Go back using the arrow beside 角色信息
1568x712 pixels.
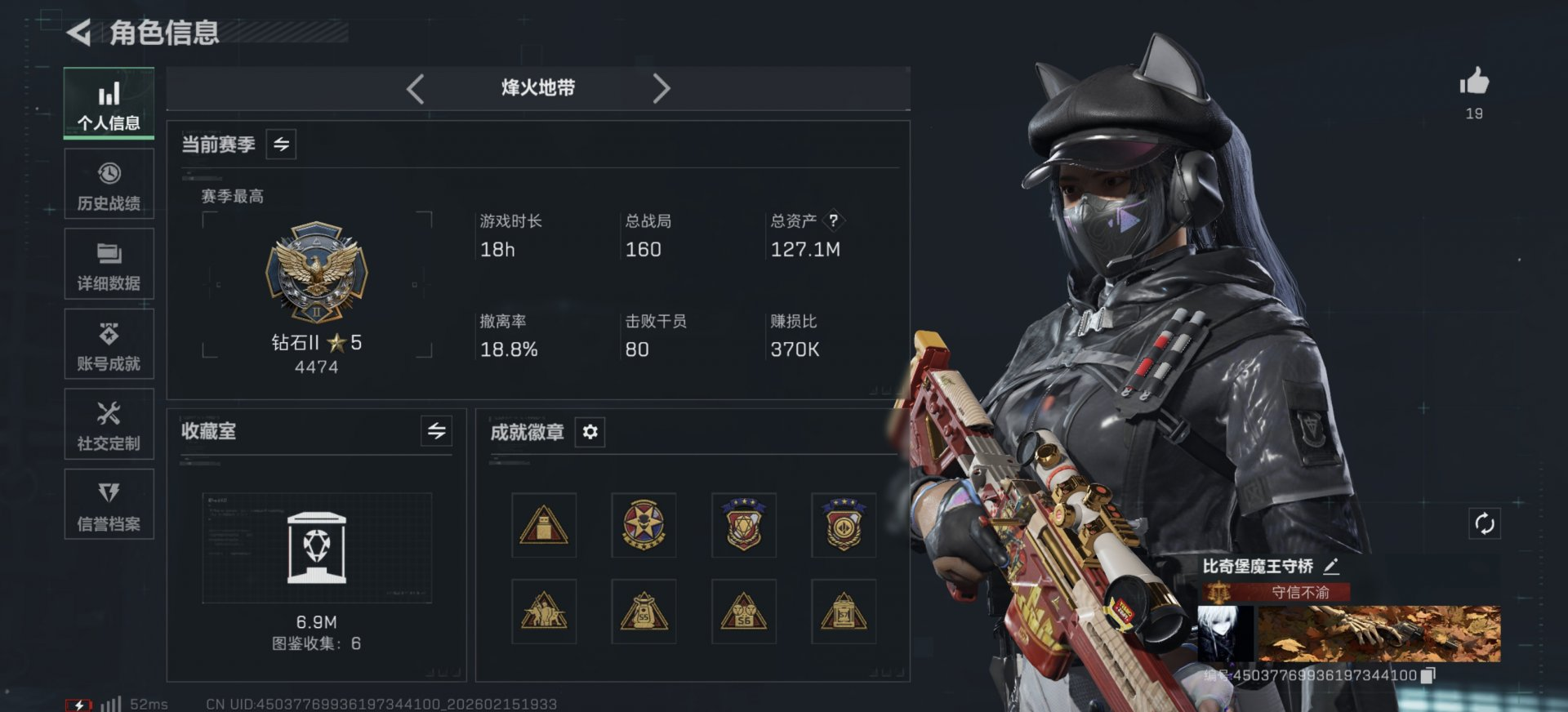(78, 33)
